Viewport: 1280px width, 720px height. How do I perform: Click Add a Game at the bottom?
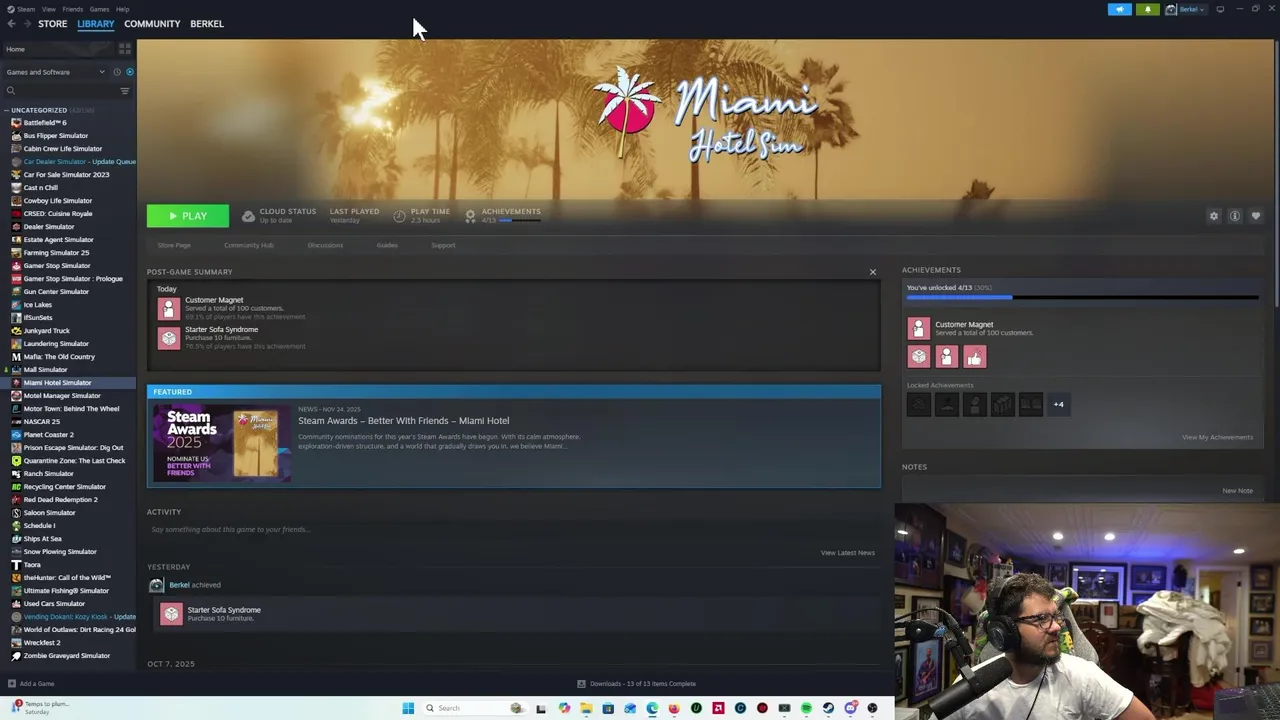tap(31, 684)
